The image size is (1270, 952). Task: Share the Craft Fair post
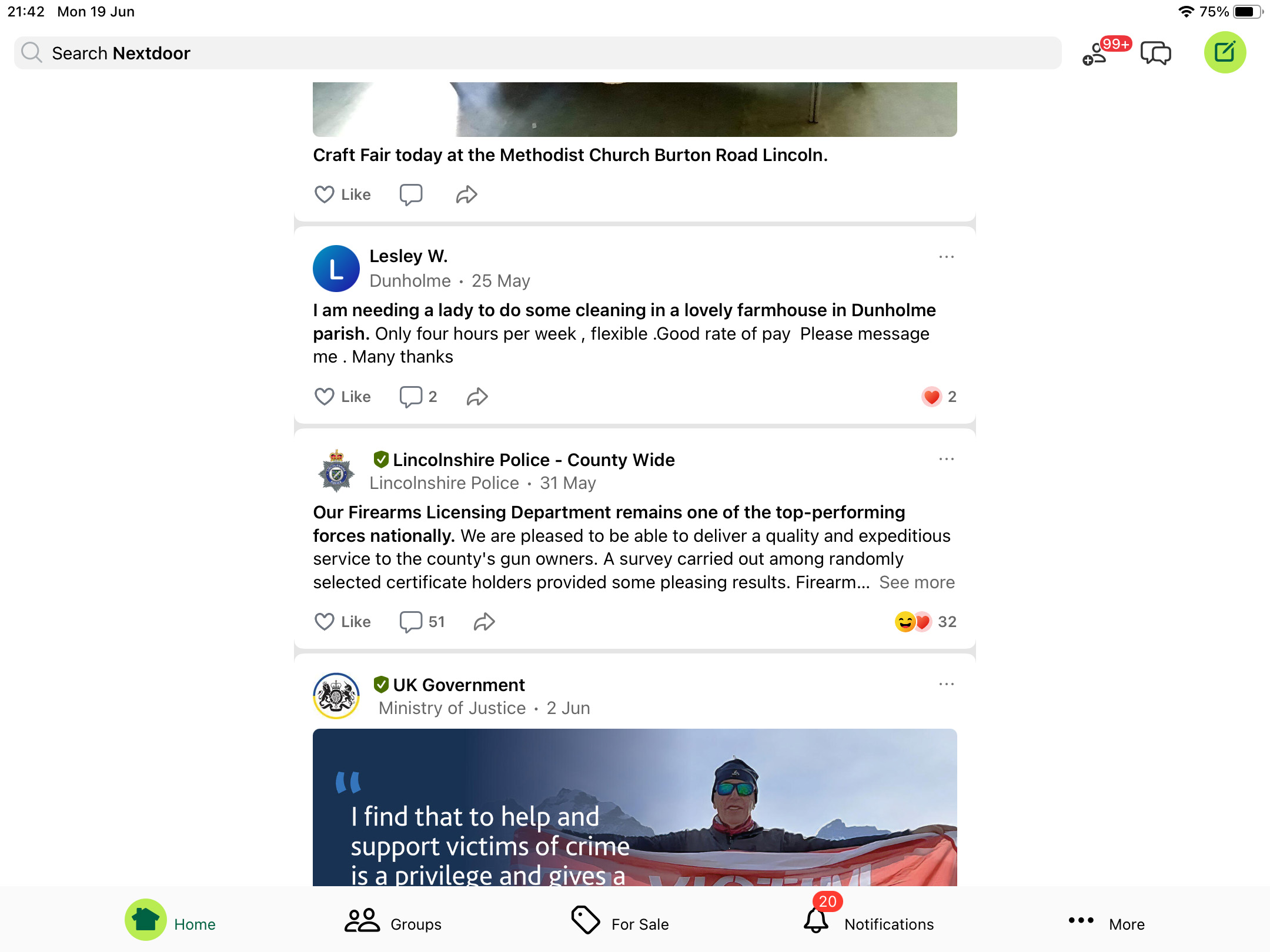click(x=466, y=195)
